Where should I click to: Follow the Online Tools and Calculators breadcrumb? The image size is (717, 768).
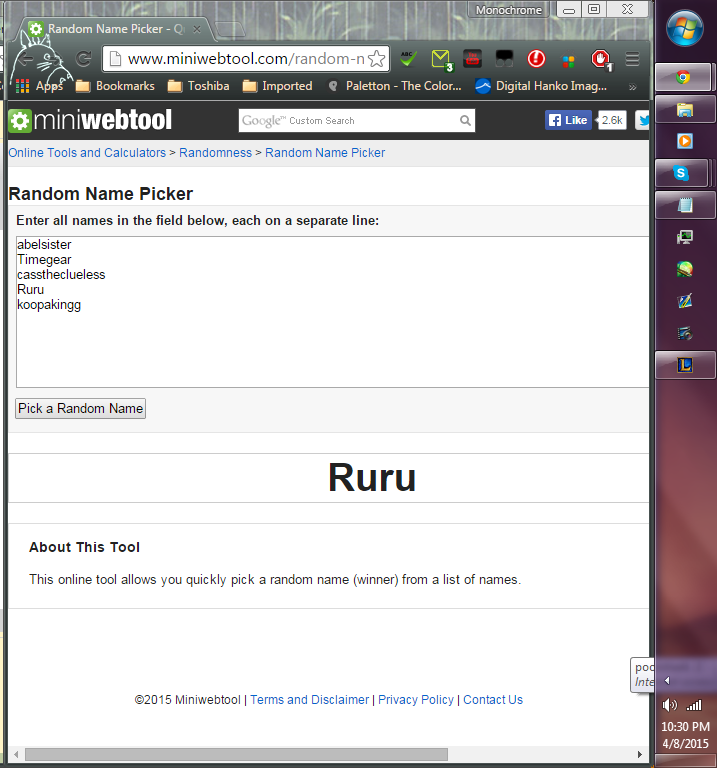point(87,153)
